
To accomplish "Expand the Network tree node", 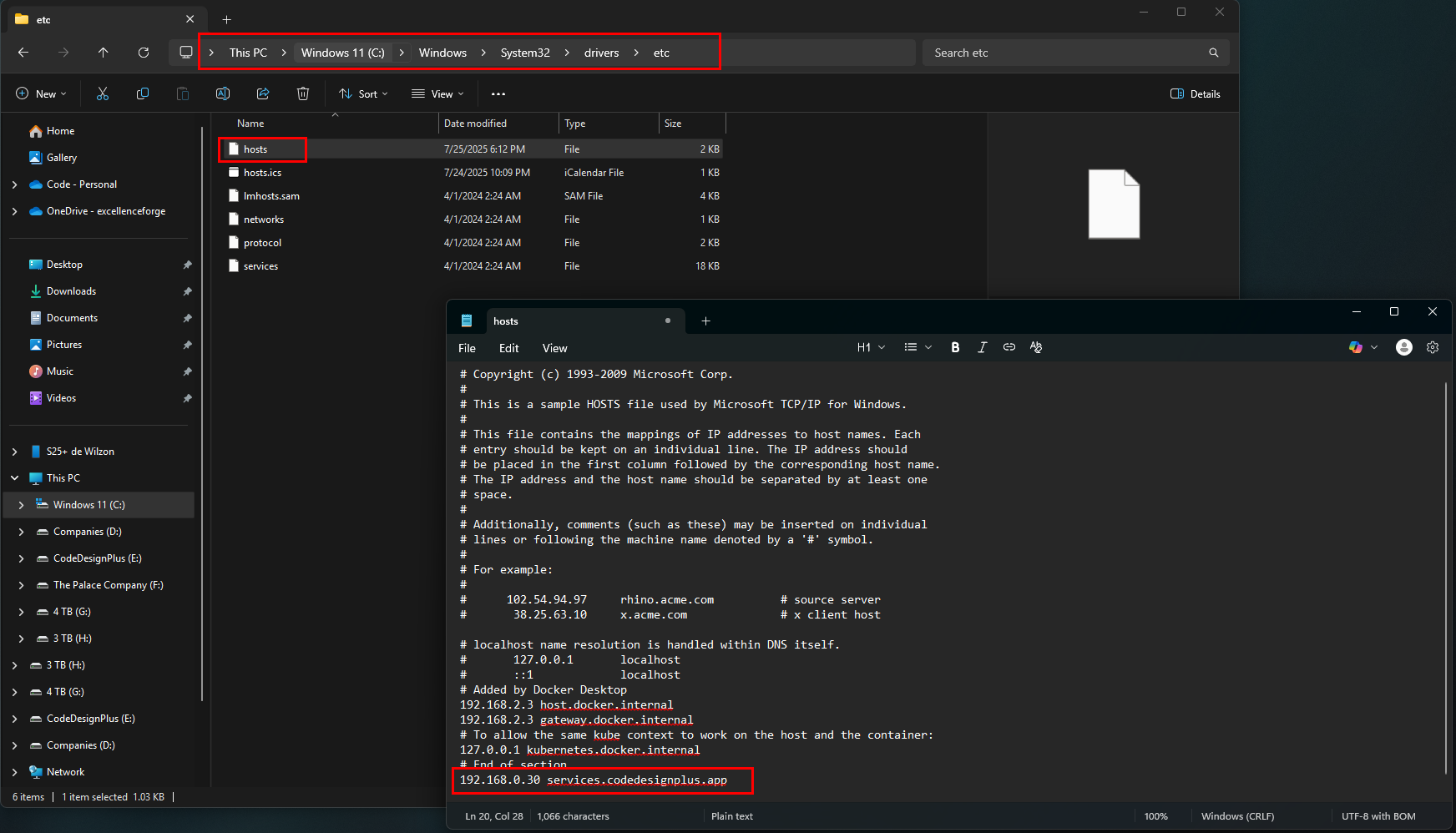I will pos(15,772).
